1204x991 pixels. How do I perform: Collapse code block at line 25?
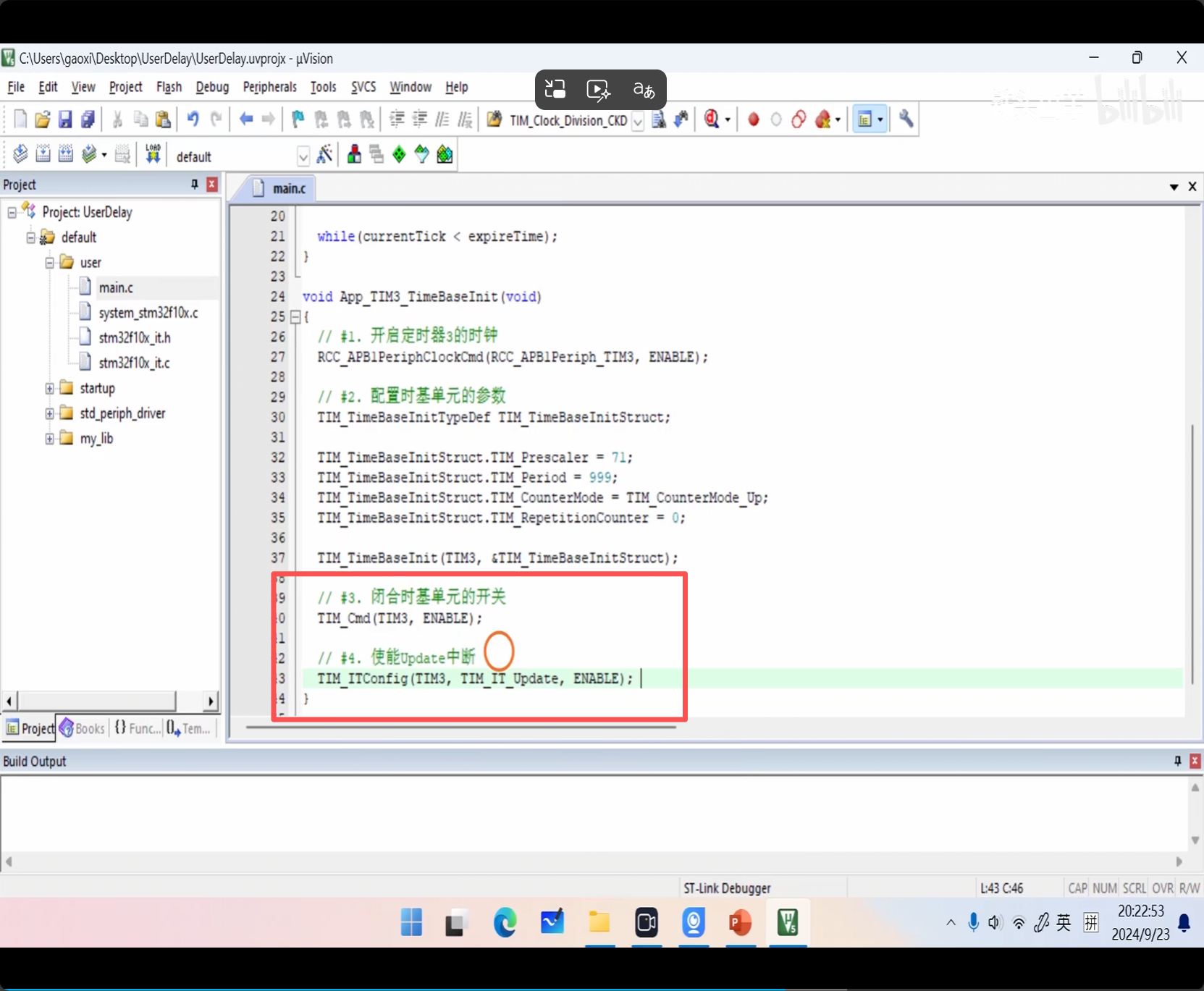click(295, 317)
